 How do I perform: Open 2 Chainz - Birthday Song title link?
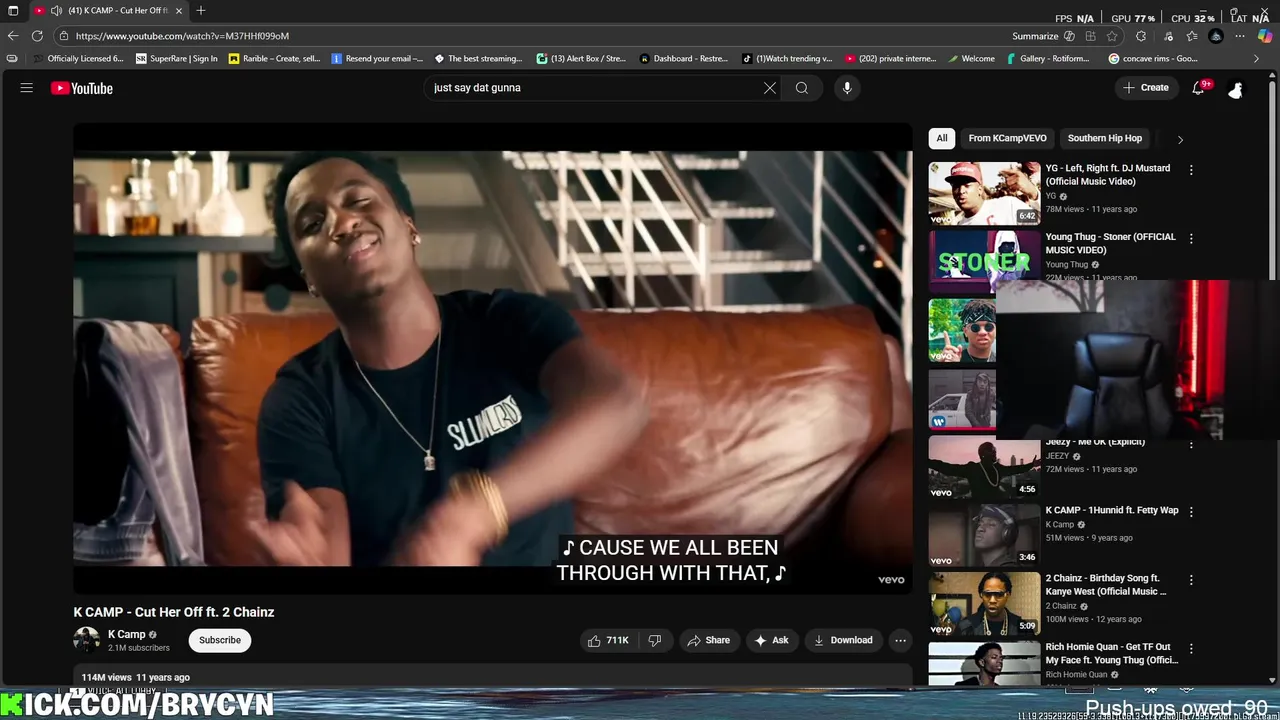[x=1106, y=585]
